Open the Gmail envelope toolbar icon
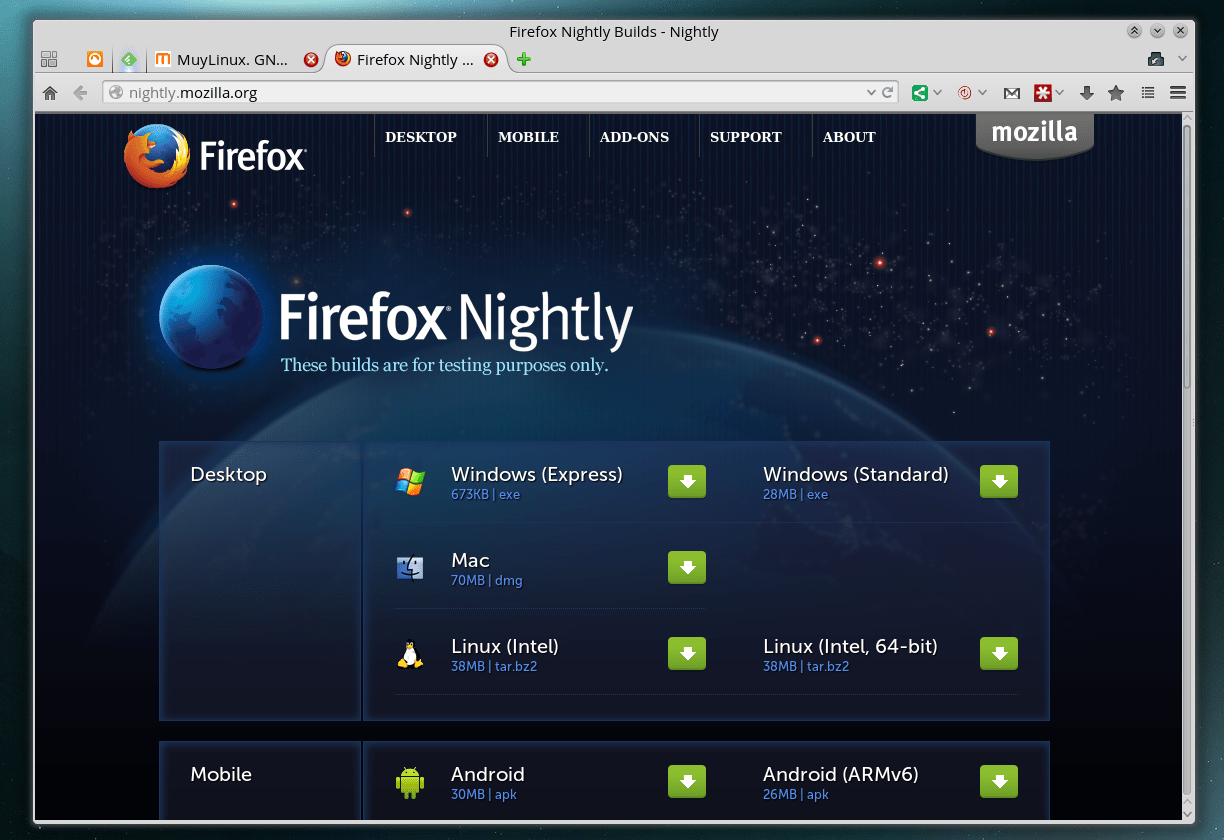The width and height of the screenshot is (1224, 840). (x=1012, y=93)
